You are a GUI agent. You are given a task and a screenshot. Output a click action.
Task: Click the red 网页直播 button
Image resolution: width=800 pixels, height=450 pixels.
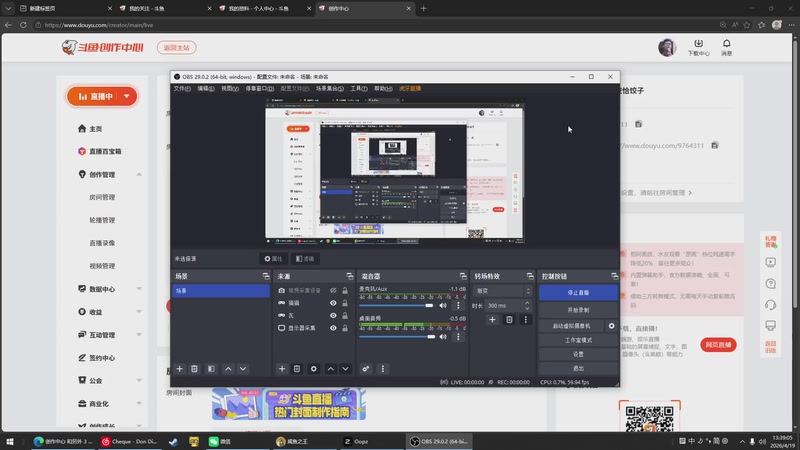pyautogui.click(x=718, y=345)
